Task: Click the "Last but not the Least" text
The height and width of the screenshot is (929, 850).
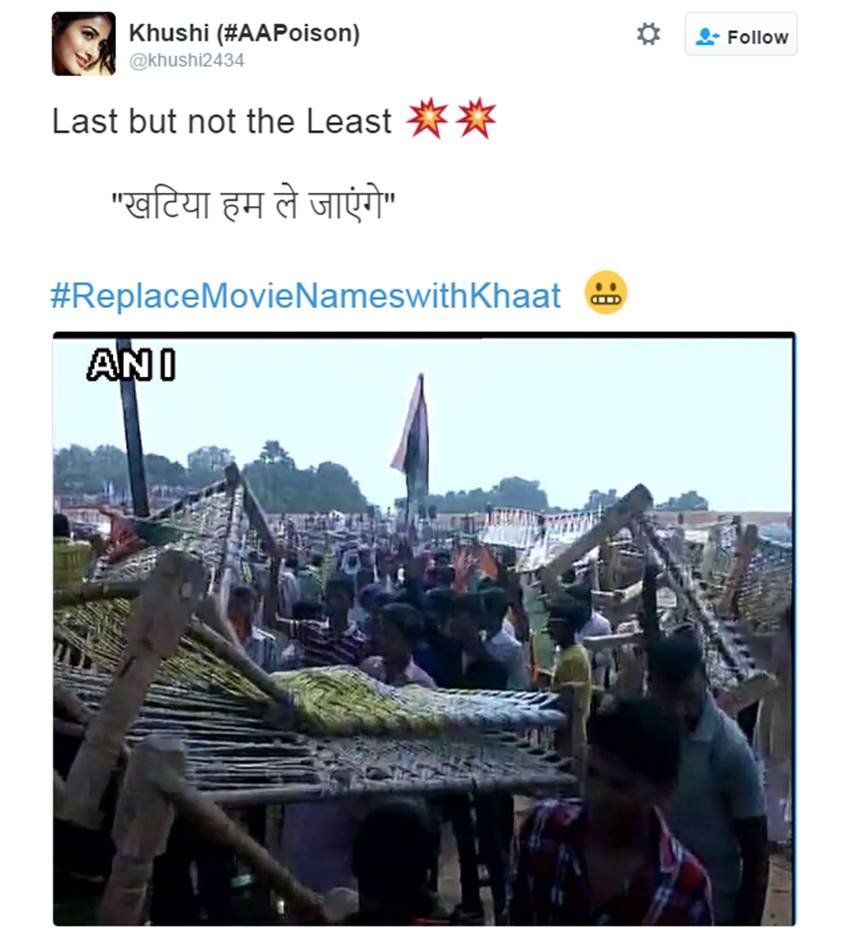Action: click(222, 121)
